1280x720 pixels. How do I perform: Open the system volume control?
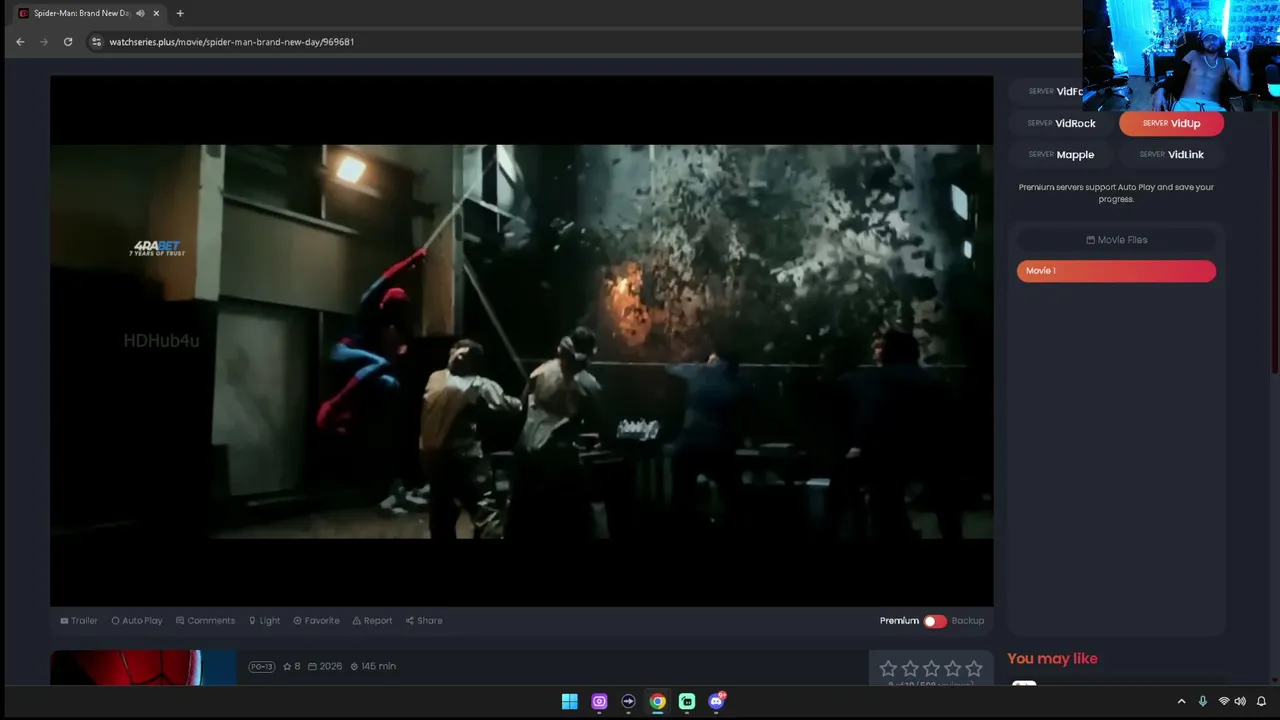tap(1241, 702)
